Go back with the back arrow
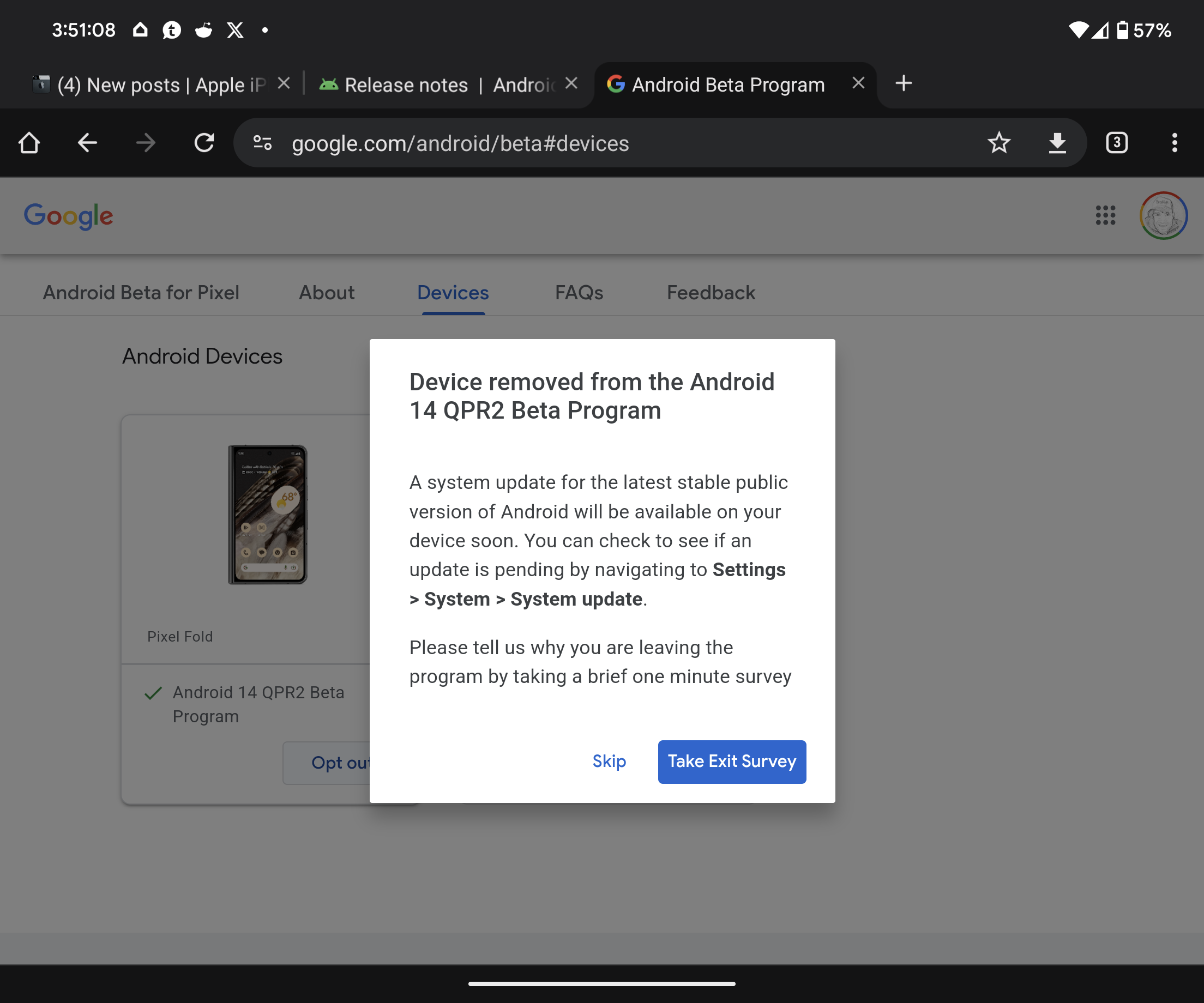1204x1003 pixels. 87,143
